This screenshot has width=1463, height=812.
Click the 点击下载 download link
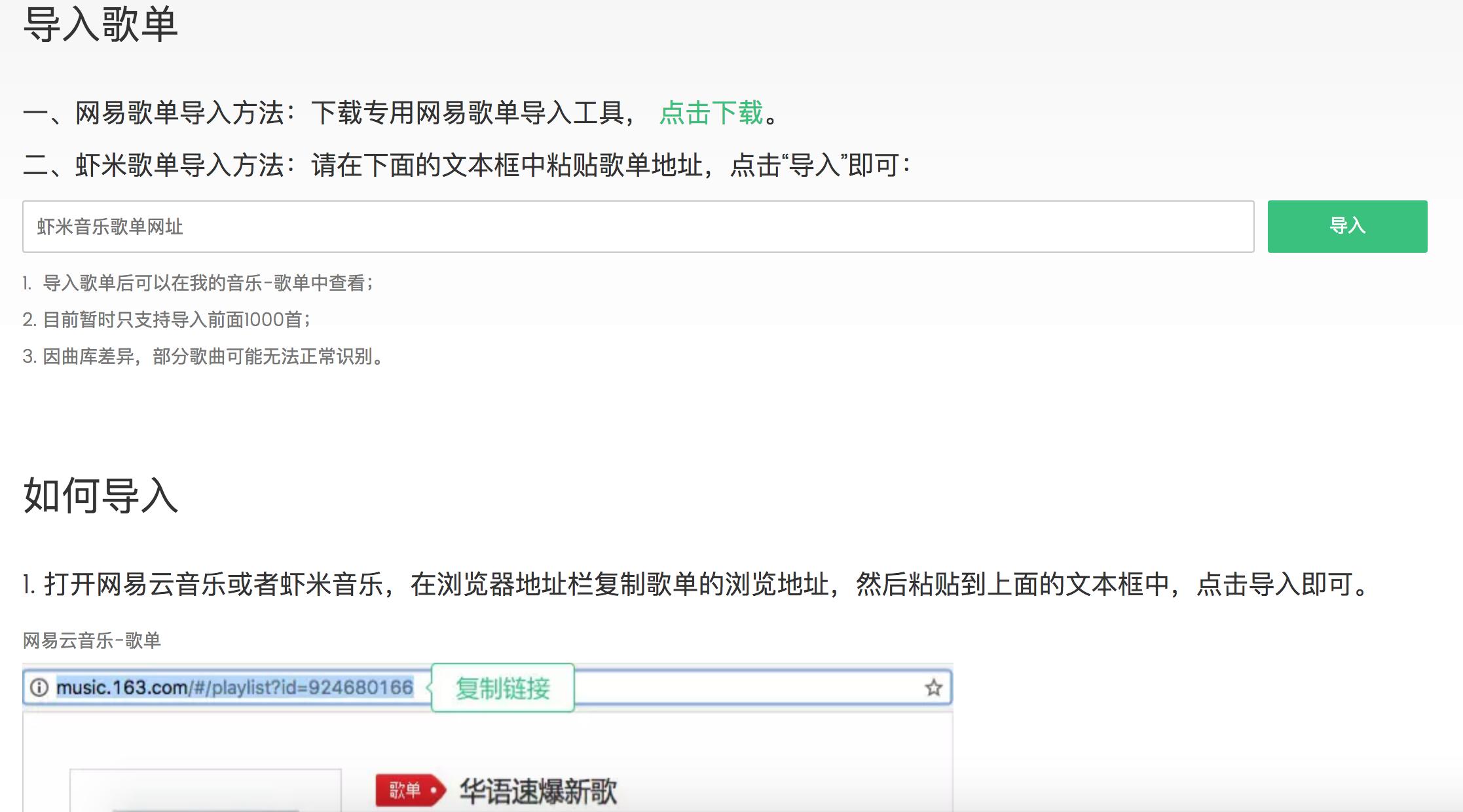coord(711,113)
